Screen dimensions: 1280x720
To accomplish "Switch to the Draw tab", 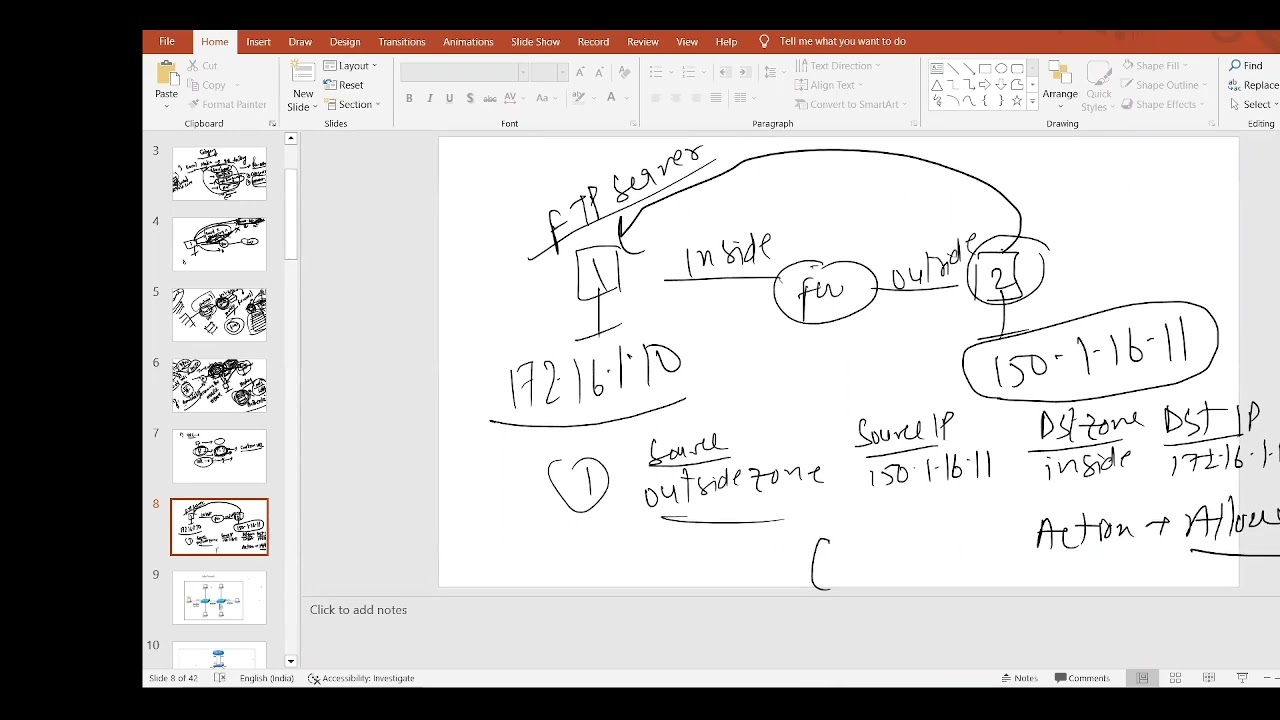I will pos(300,42).
